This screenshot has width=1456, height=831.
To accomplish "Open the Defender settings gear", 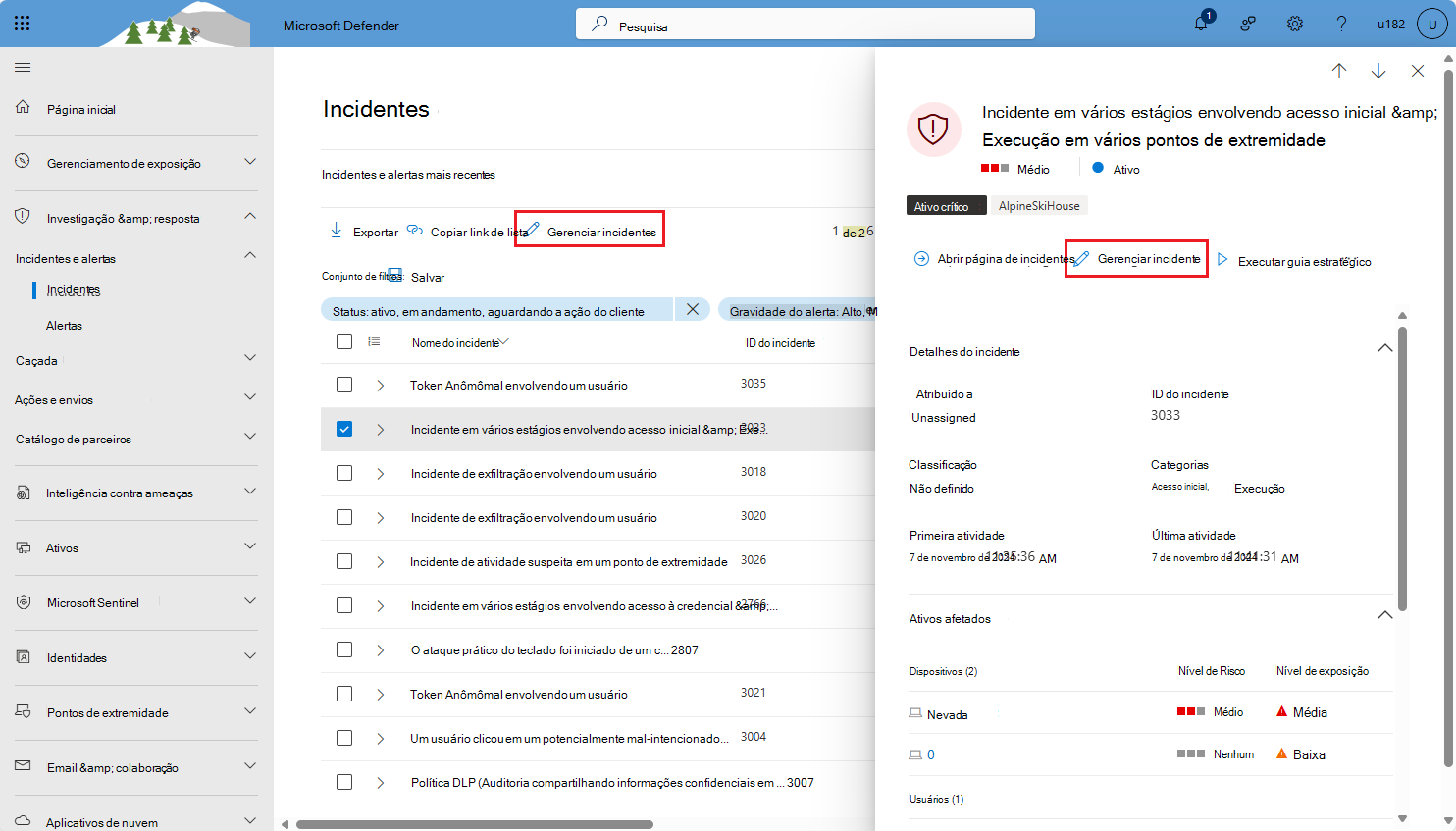I will point(1294,24).
